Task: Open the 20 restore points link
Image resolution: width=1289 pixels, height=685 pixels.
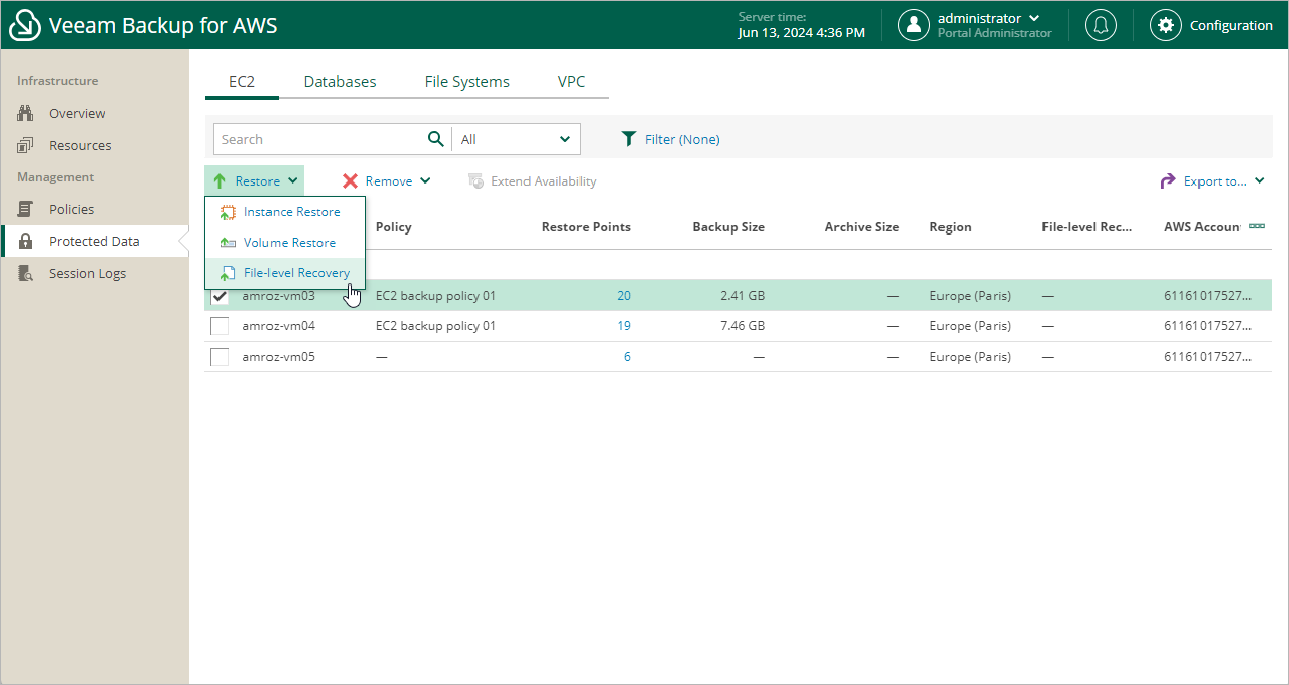Action: coord(623,296)
